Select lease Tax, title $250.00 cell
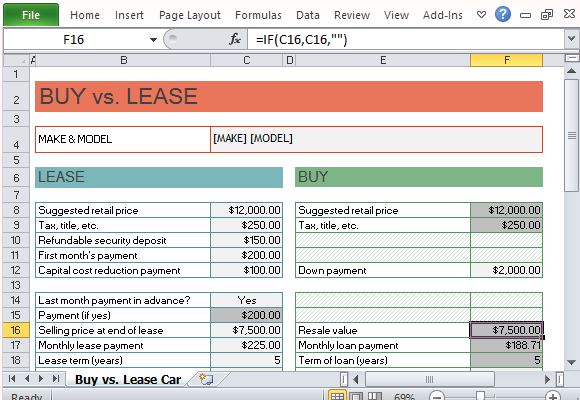This screenshot has height=400, width=580. click(x=247, y=225)
